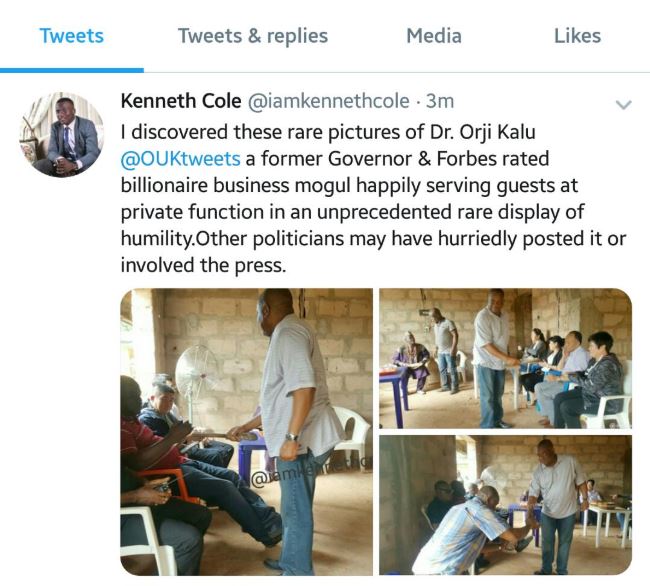Open the tweet options chevron menu
650x586 pixels.
[x=623, y=105]
